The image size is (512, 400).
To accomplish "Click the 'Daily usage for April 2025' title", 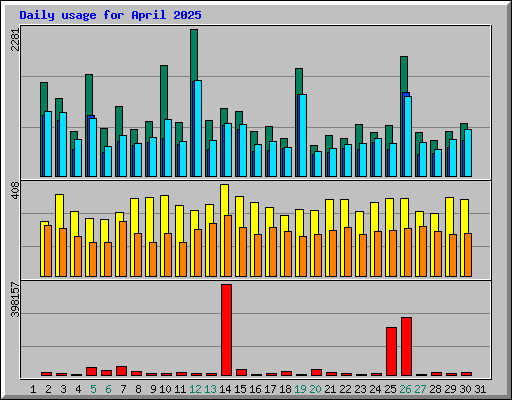I will tap(110, 15).
